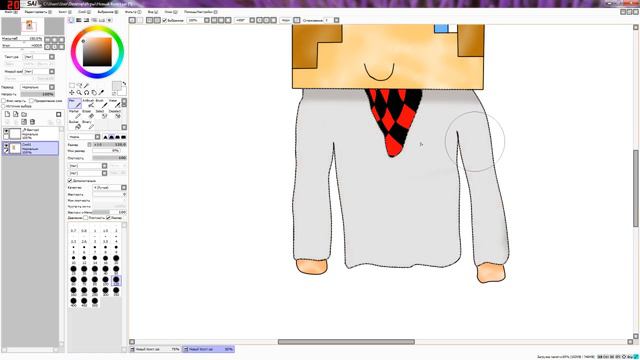Adjust the brush size slider

pyautogui.click(x=110, y=144)
